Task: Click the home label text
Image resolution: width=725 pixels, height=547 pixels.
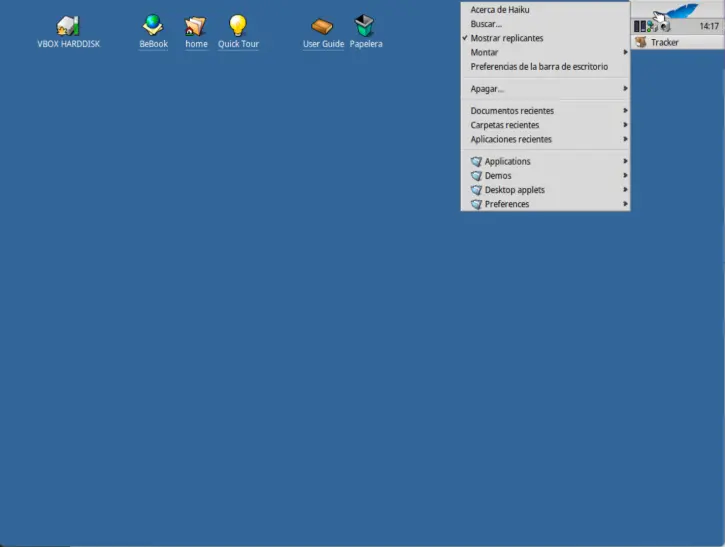Action: 196,44
